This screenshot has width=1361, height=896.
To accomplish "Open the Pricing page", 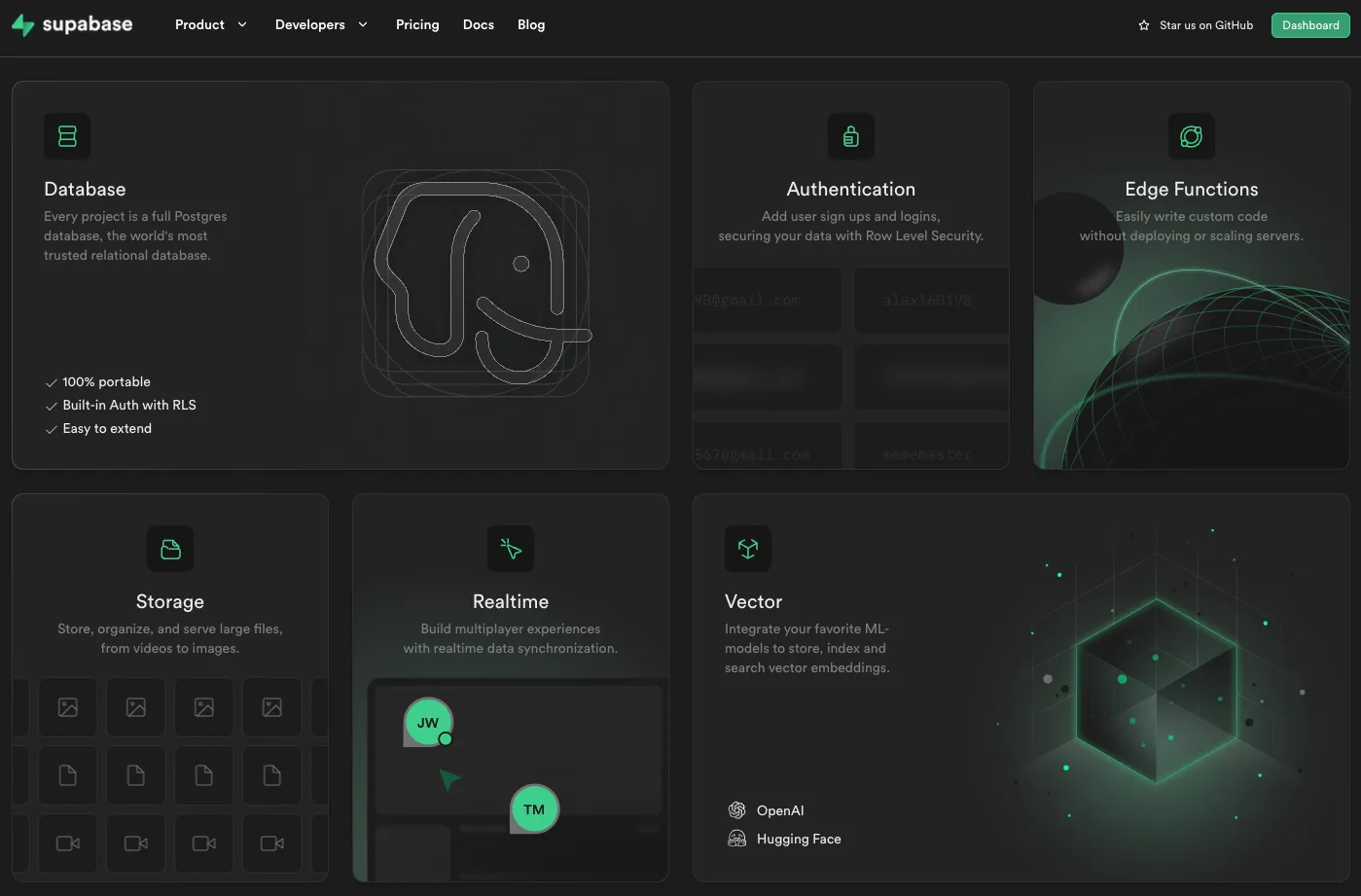I will coord(417,25).
